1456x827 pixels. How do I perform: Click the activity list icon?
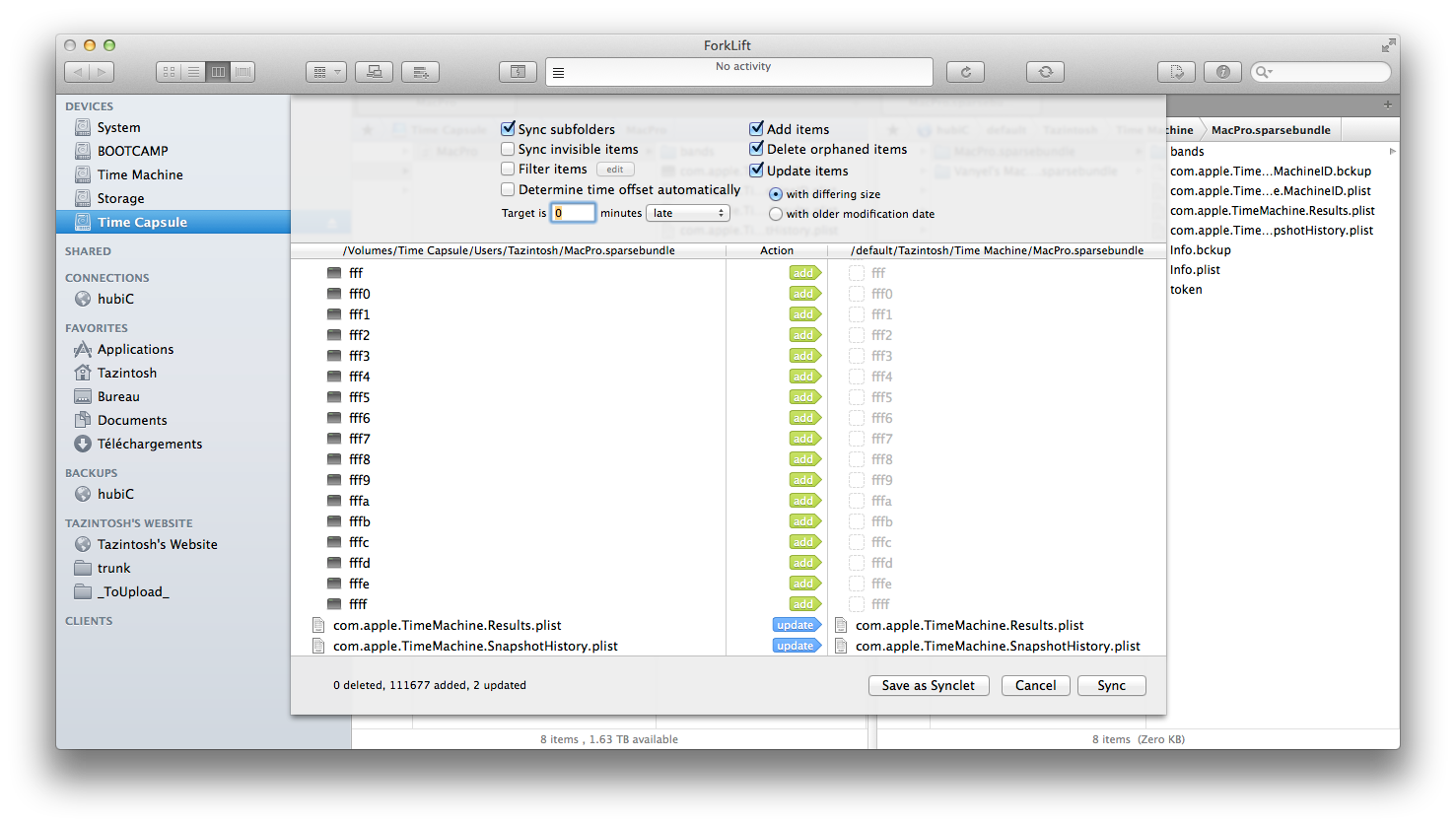[559, 73]
